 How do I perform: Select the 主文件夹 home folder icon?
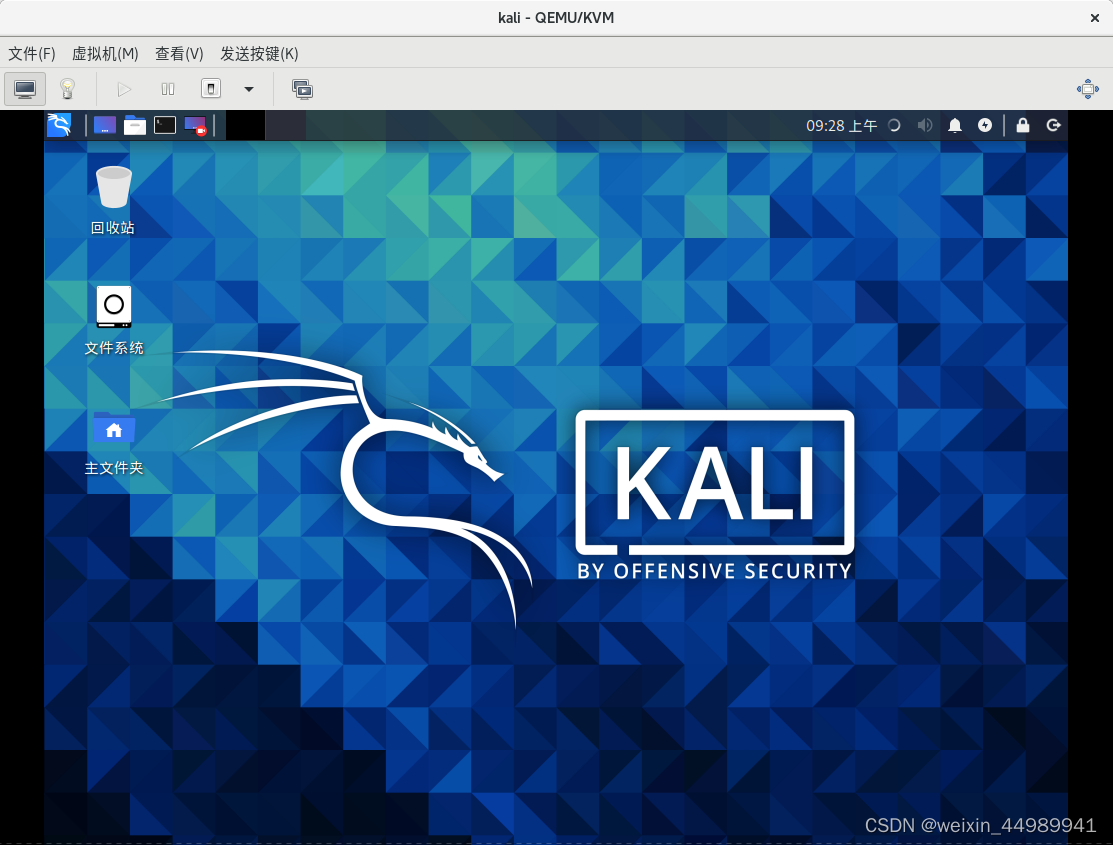tap(114, 442)
